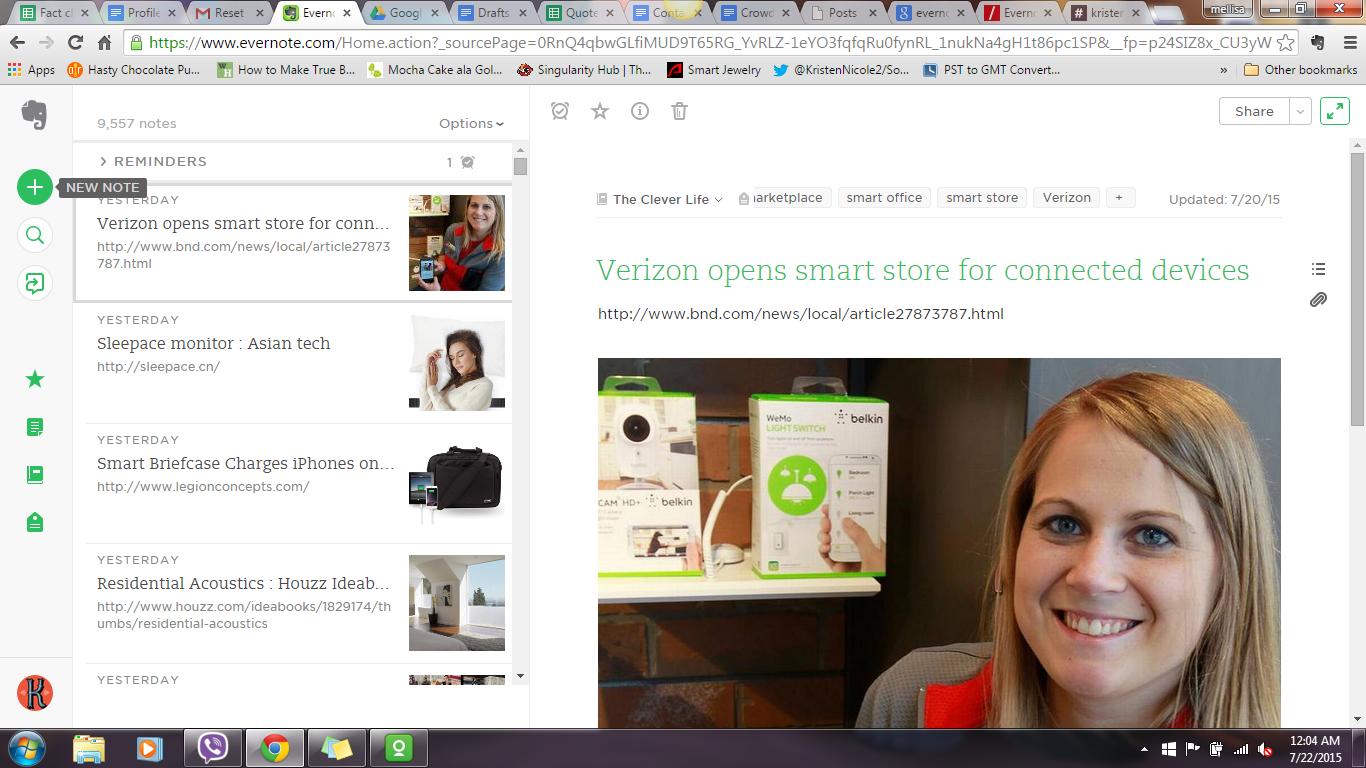Set a reminder using the note toolbar alarm icon
This screenshot has height=768, width=1366.
point(560,111)
